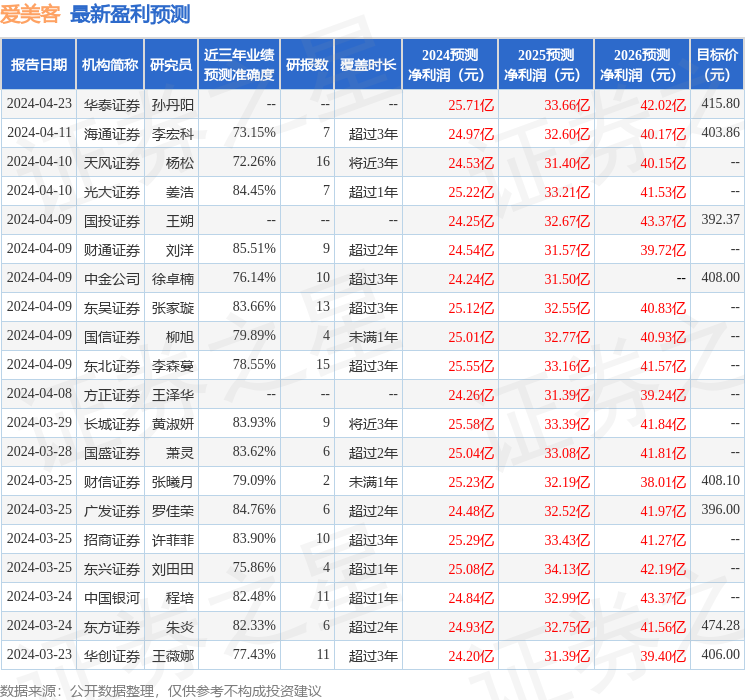Select the 广发证券 institution cell
745x700 pixels.
click(x=112, y=511)
